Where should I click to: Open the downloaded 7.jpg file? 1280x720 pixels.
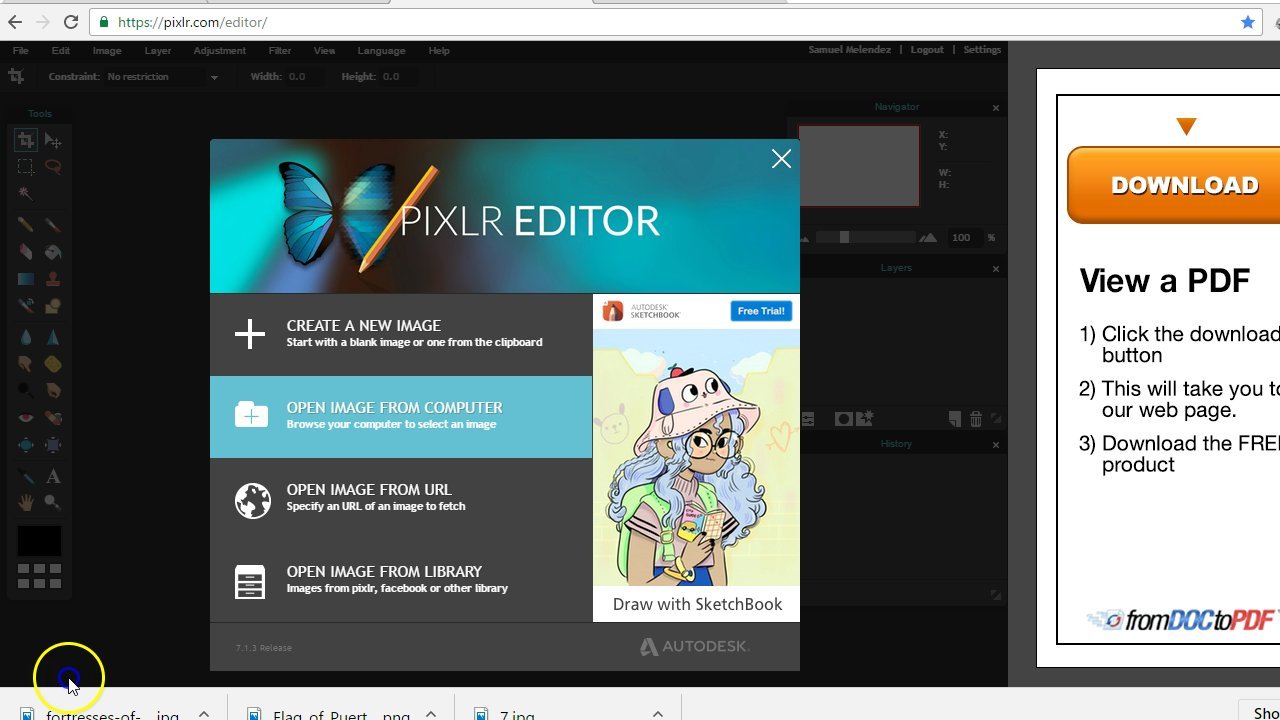(x=515, y=712)
